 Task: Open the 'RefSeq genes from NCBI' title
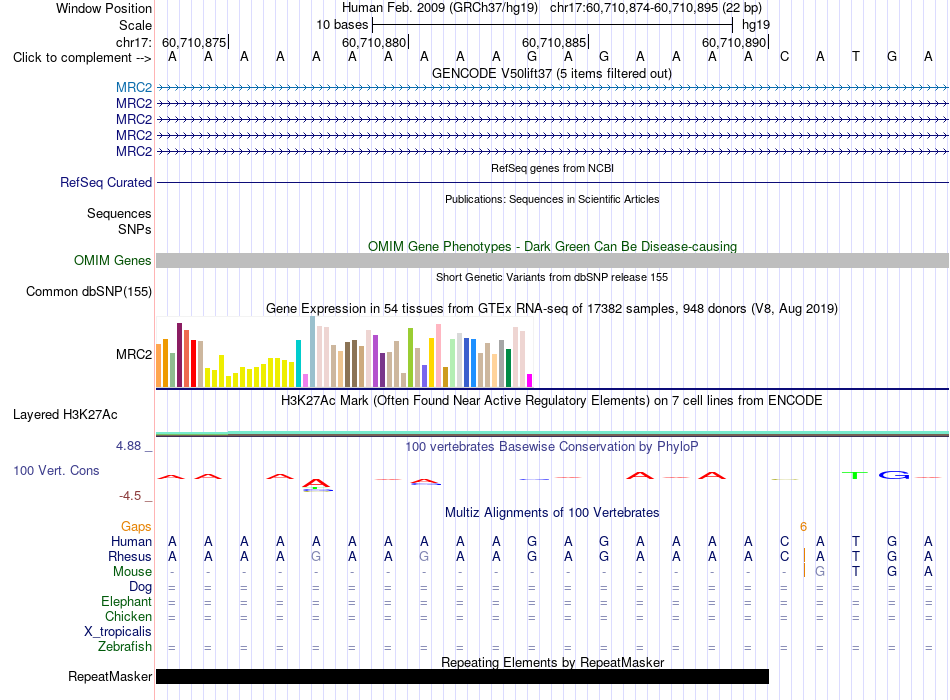[x=552, y=168]
